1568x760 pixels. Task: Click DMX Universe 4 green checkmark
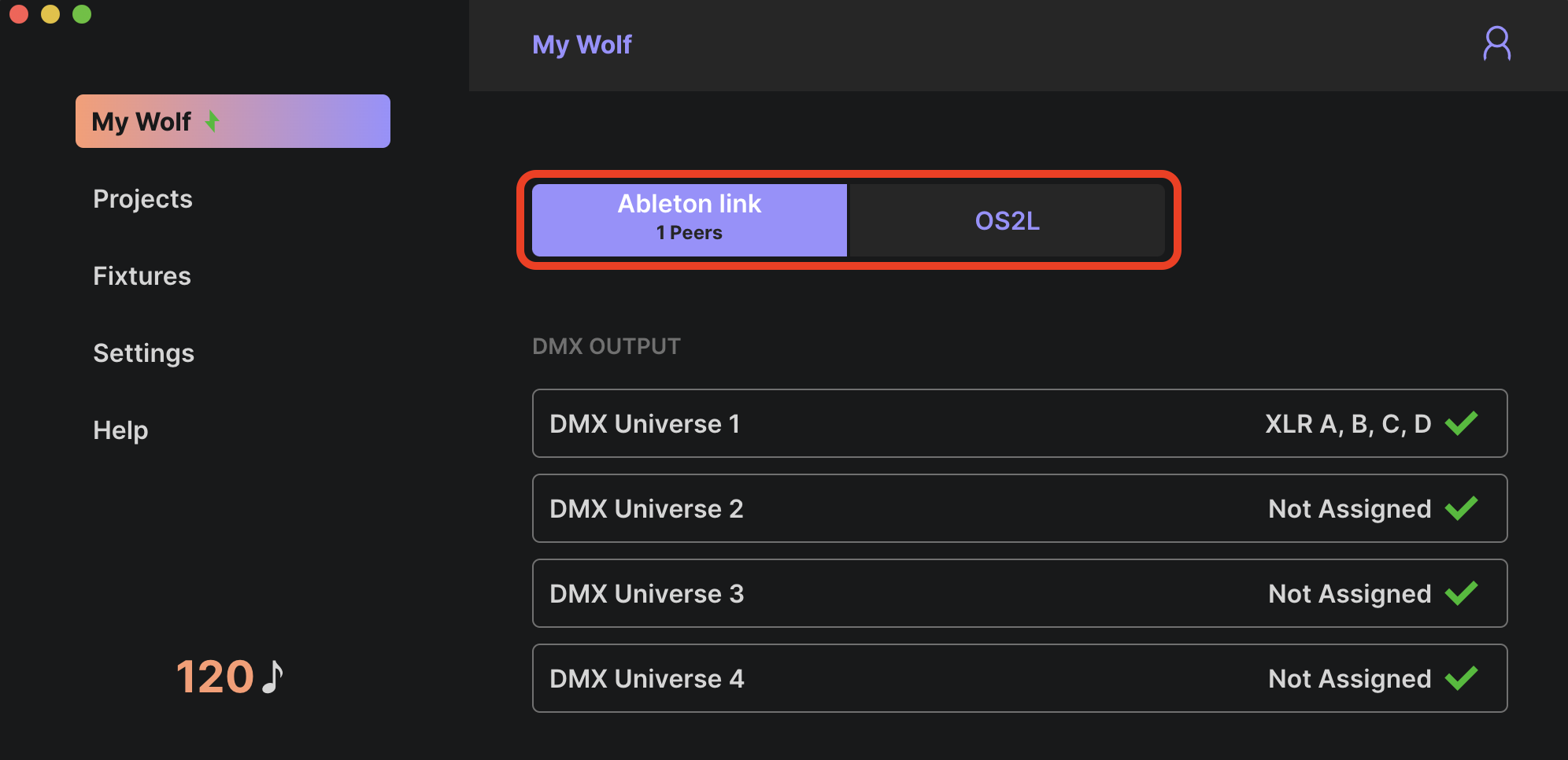point(1462,678)
